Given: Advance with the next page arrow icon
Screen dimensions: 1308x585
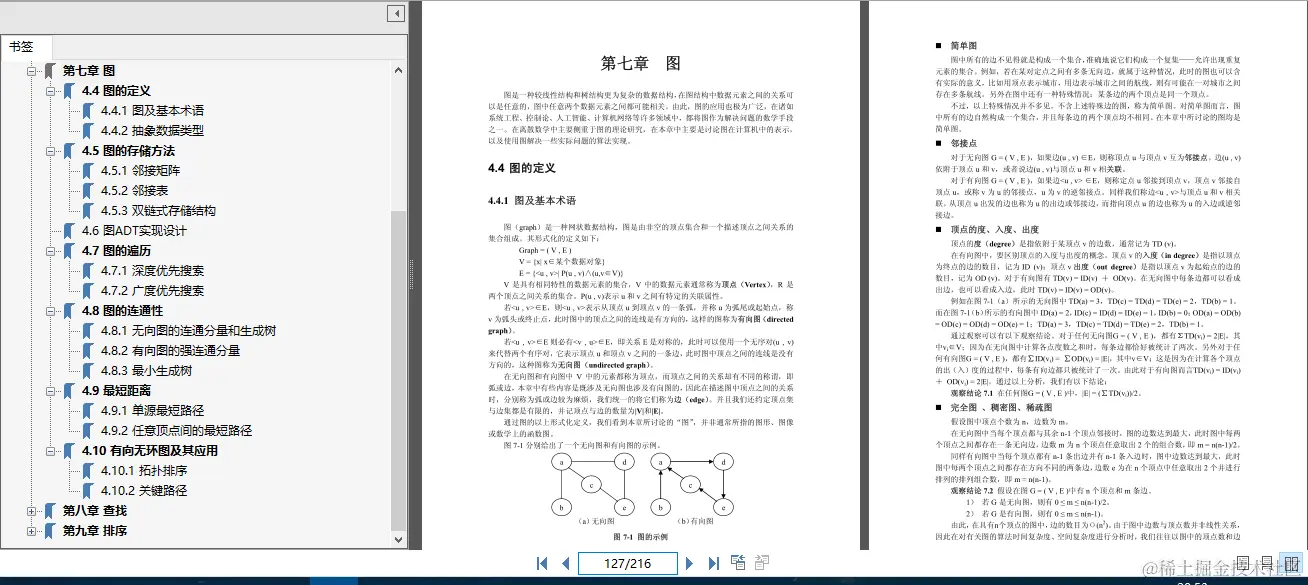Looking at the screenshot, I should pos(690,563).
